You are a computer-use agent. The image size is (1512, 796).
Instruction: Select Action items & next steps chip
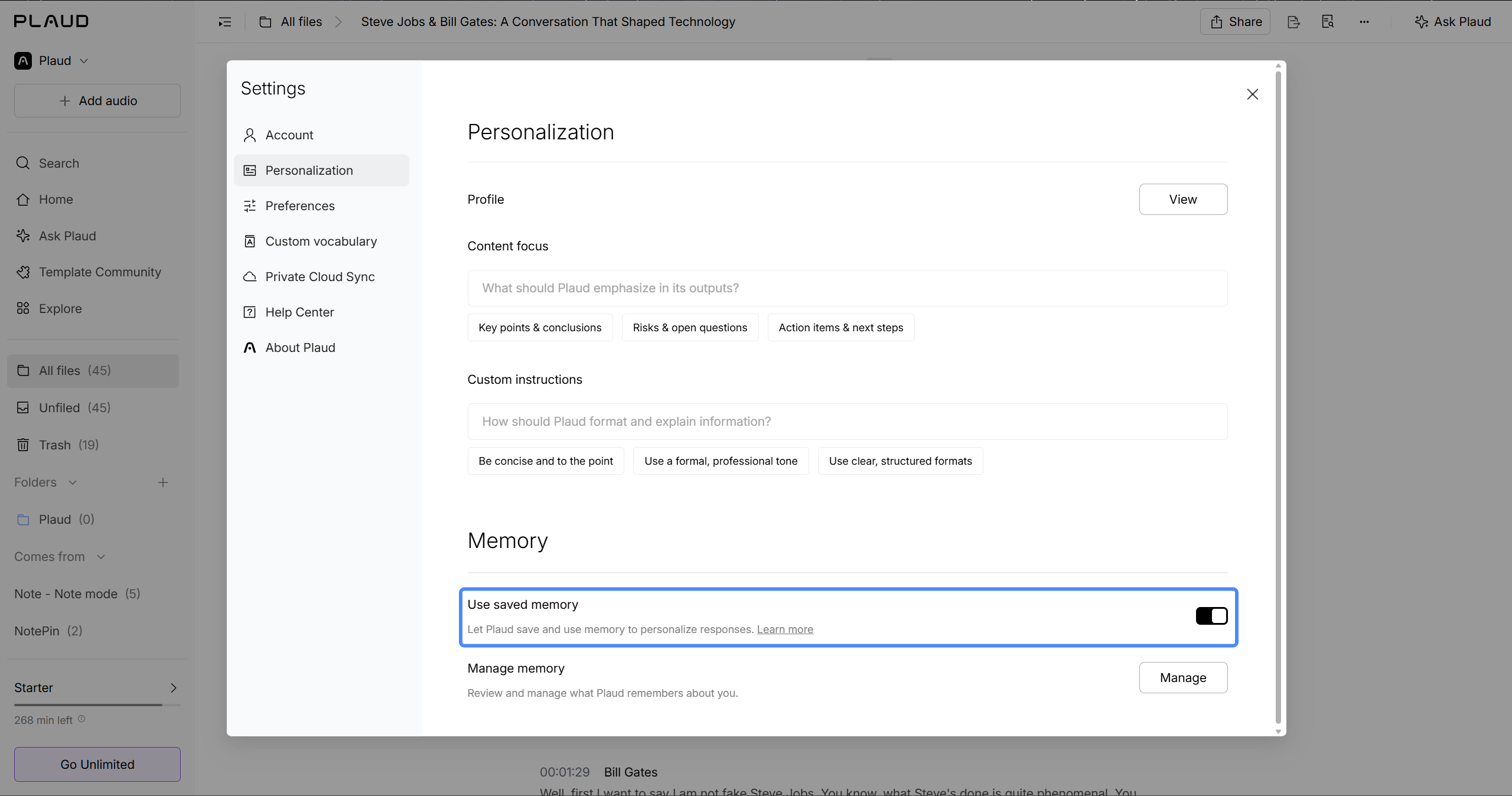841,328
